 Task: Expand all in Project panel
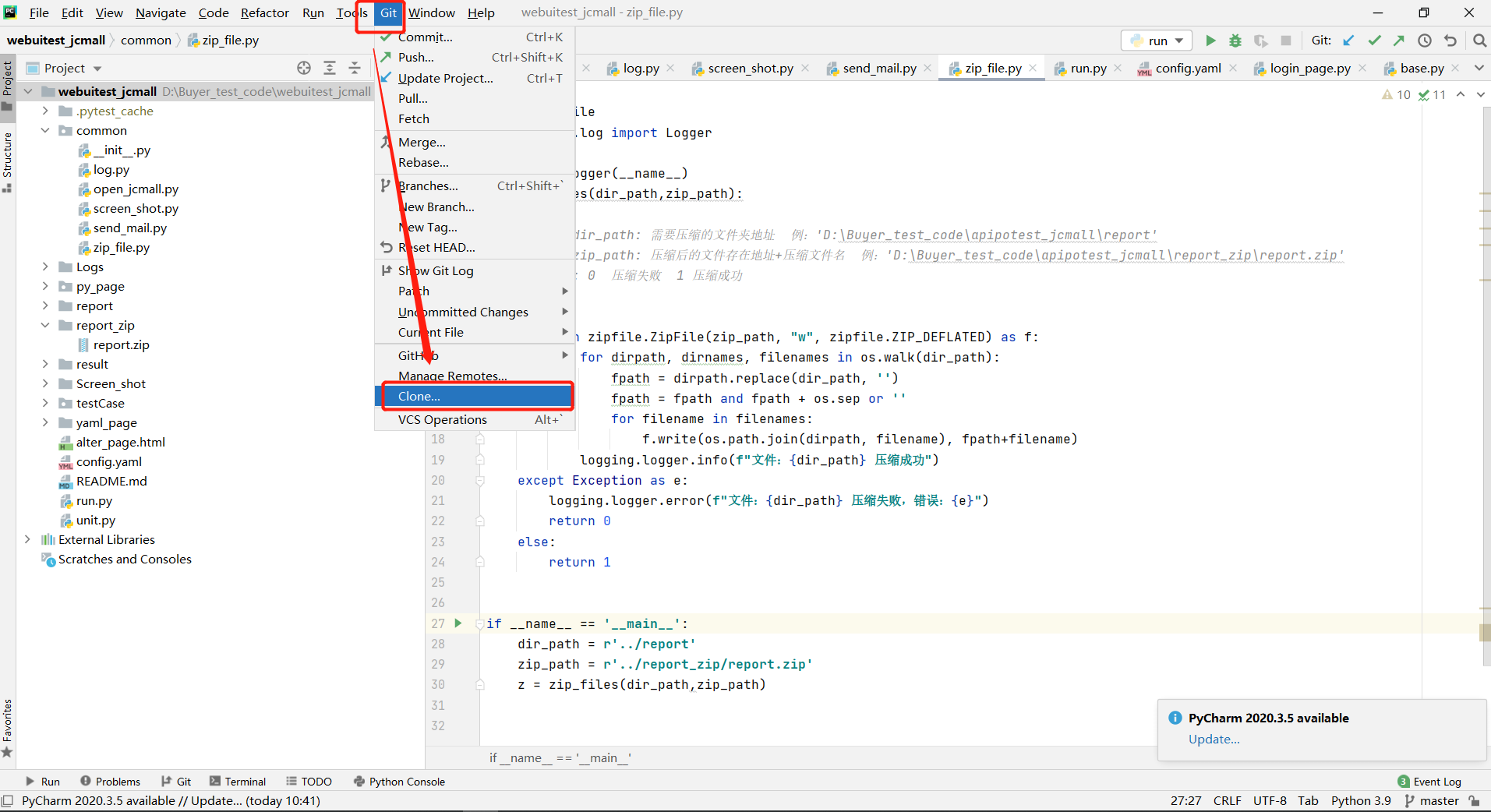pos(330,68)
